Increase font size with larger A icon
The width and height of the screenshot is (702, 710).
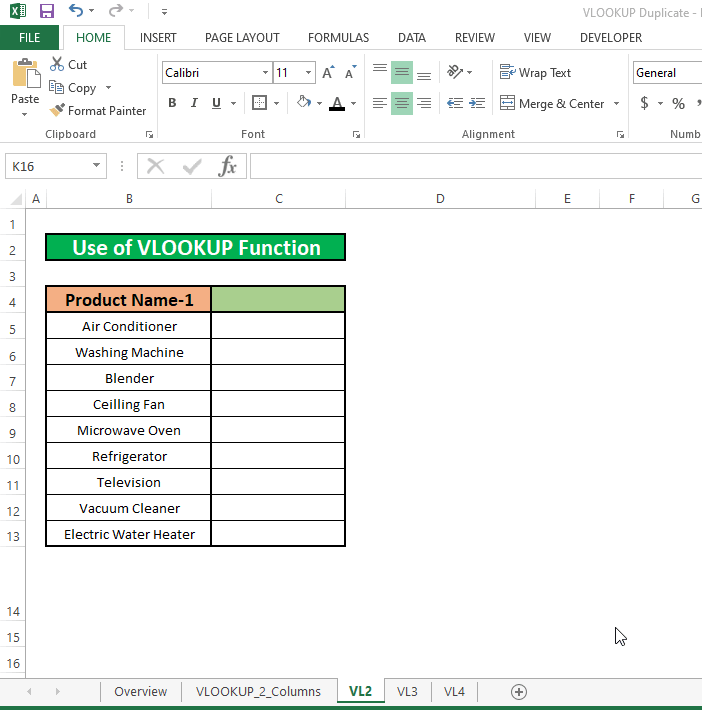pos(328,72)
